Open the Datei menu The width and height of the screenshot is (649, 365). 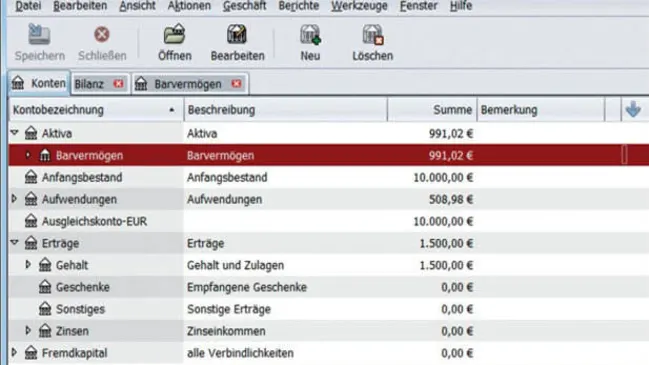(x=28, y=6)
